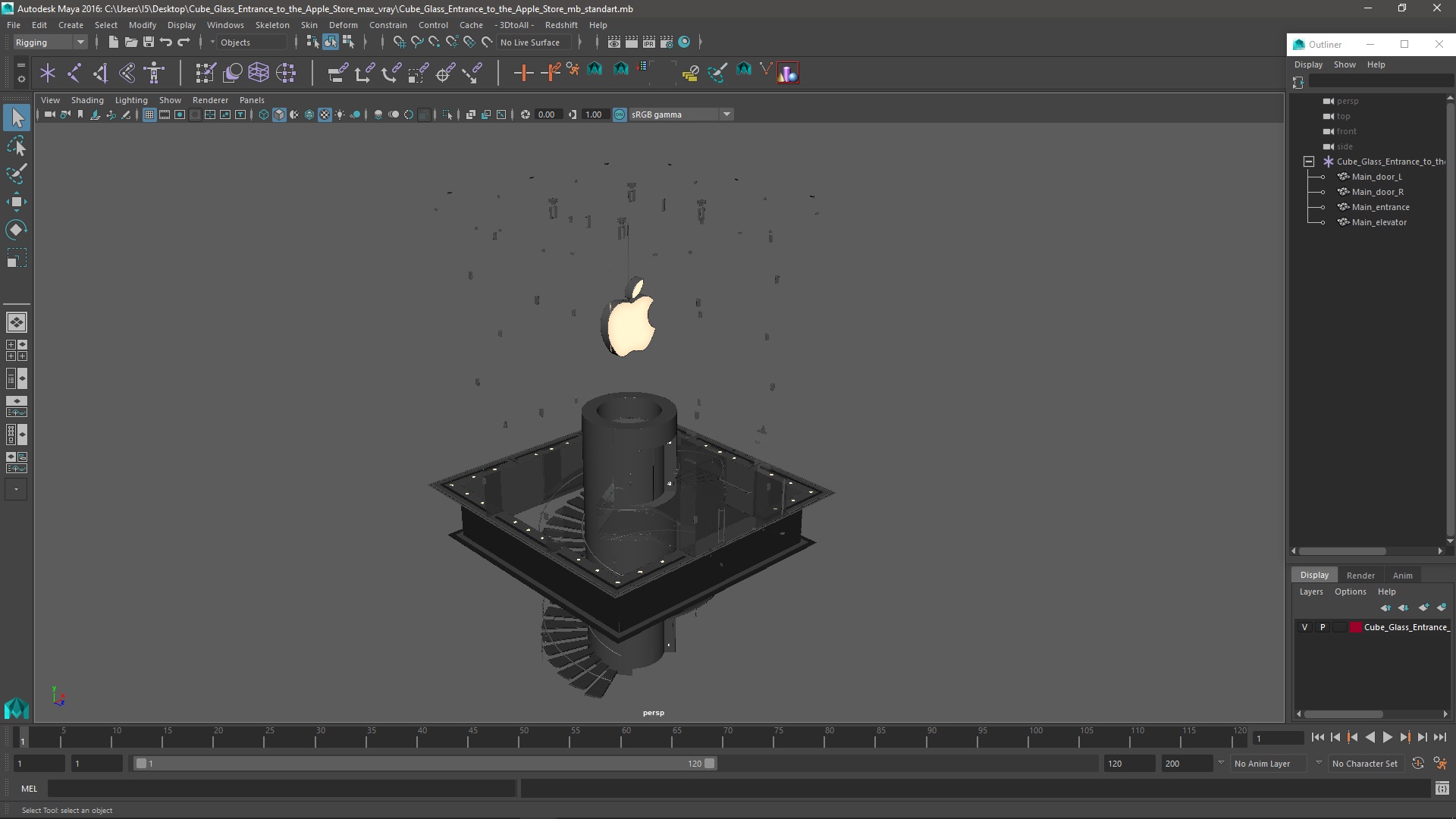Choose the Rotate tool
The height and width of the screenshot is (819, 1456).
point(17,230)
